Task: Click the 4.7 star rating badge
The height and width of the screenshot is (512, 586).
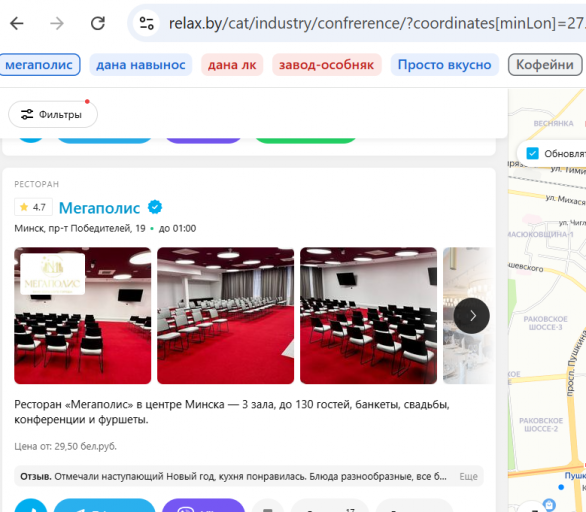Action: 33,207
